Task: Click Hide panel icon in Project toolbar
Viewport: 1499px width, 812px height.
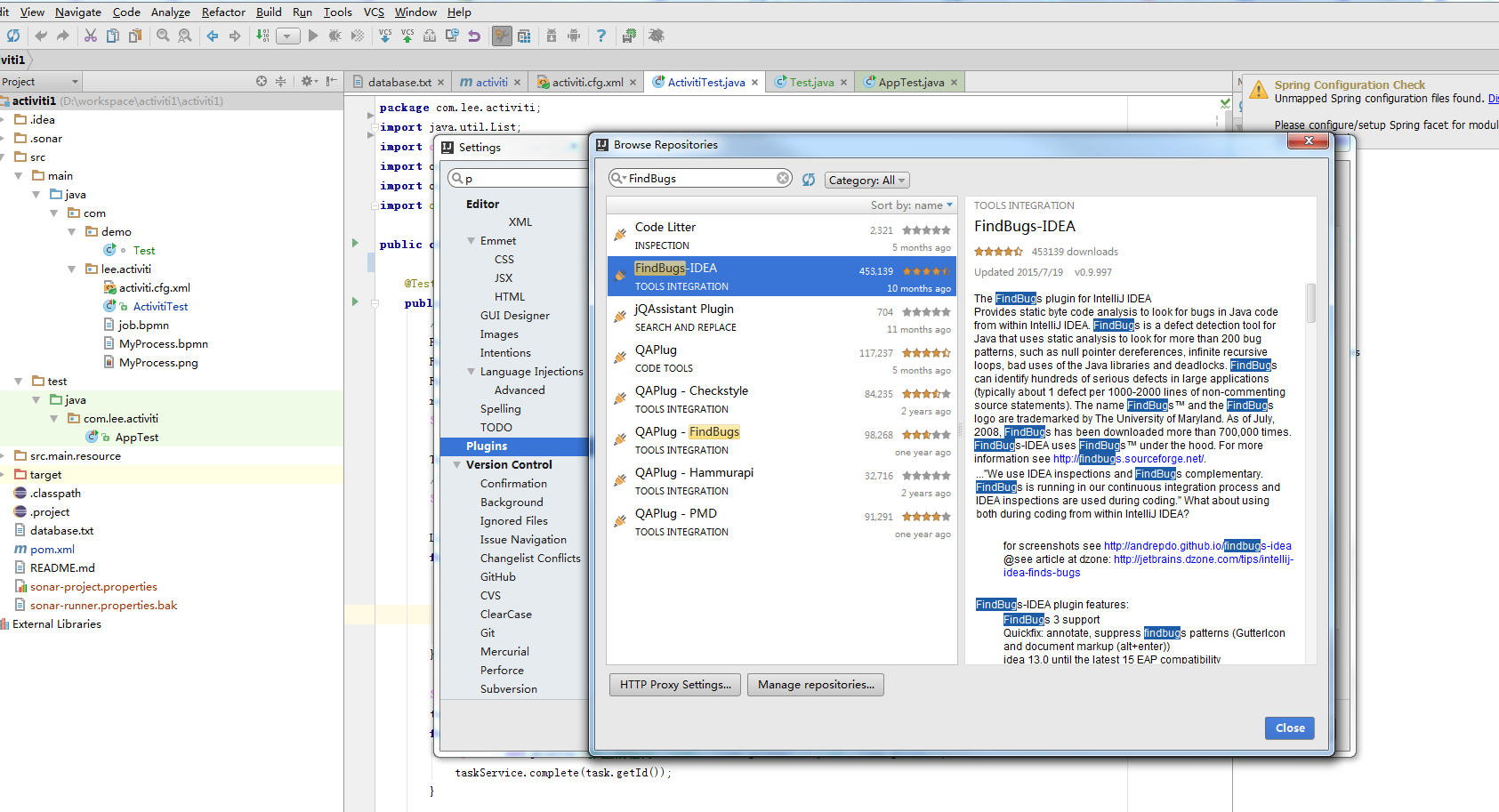Action: [331, 81]
